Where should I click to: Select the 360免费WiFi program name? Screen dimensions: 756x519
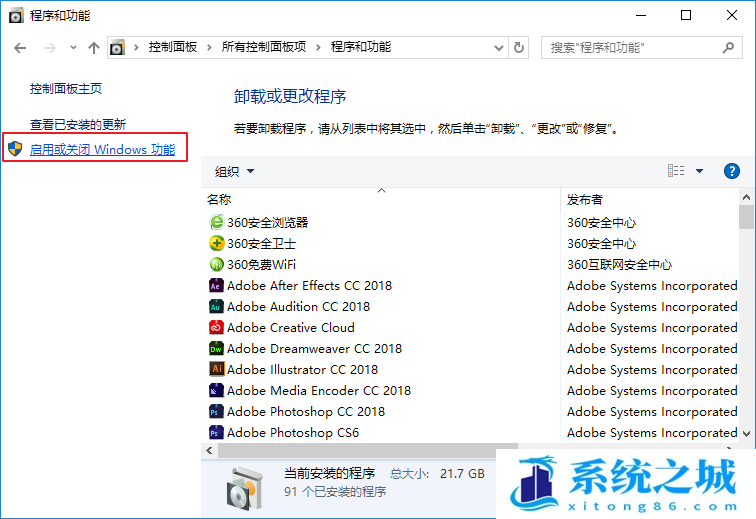click(261, 265)
